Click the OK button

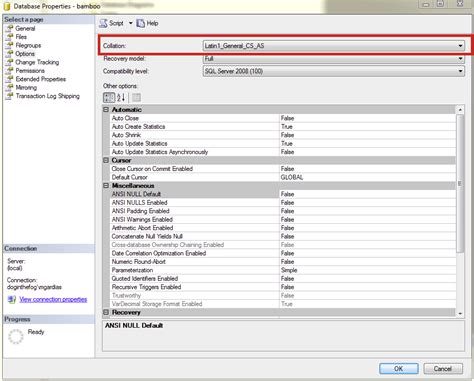(x=399, y=369)
